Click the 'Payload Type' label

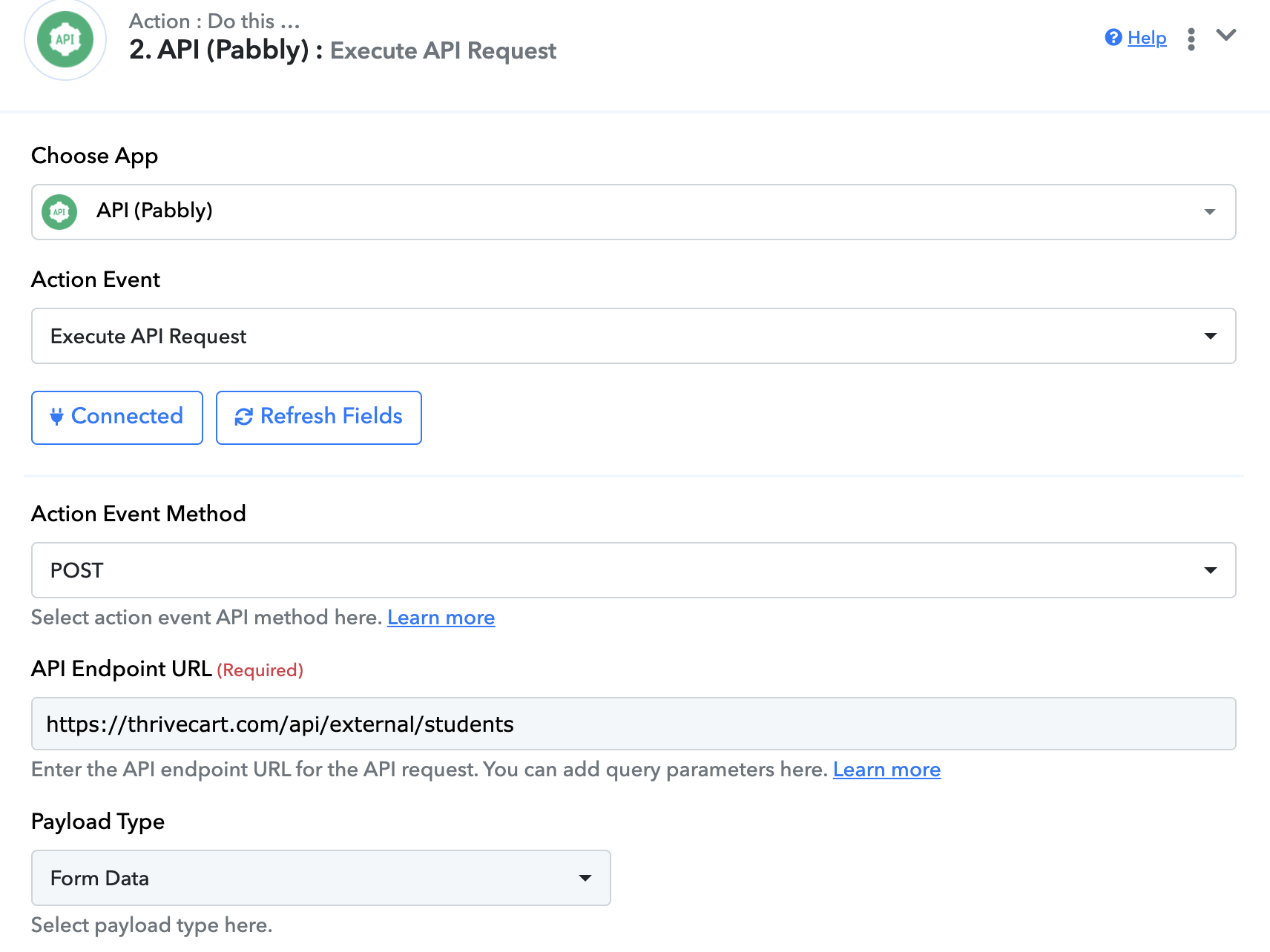point(98,822)
